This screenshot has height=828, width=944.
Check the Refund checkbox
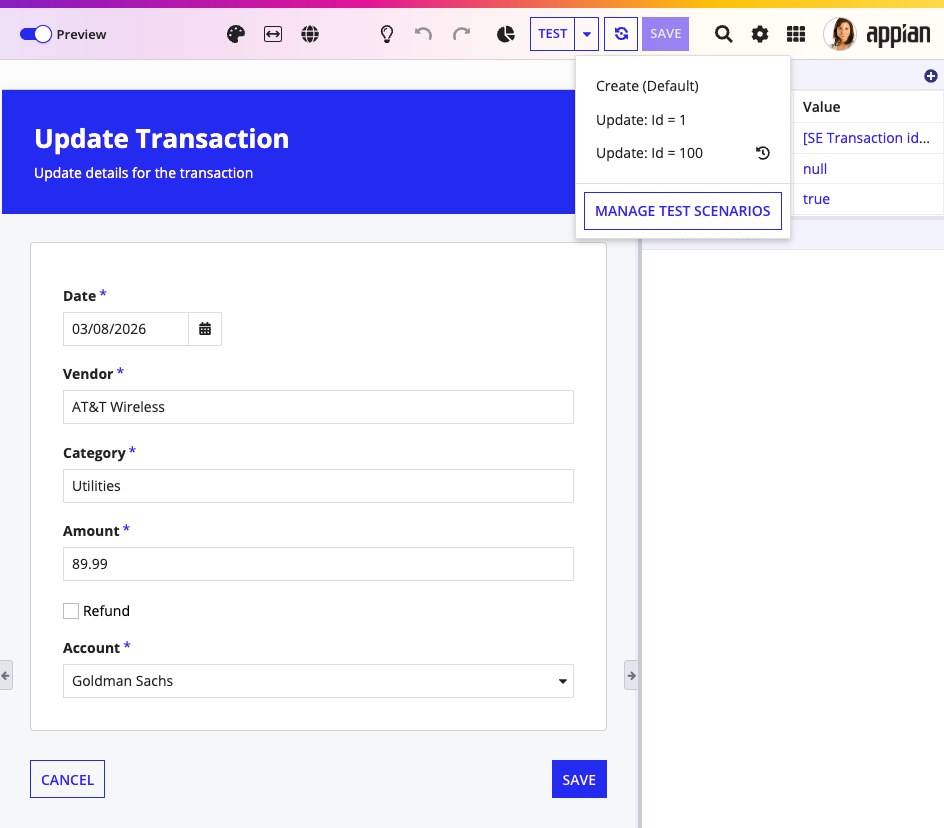pos(71,611)
